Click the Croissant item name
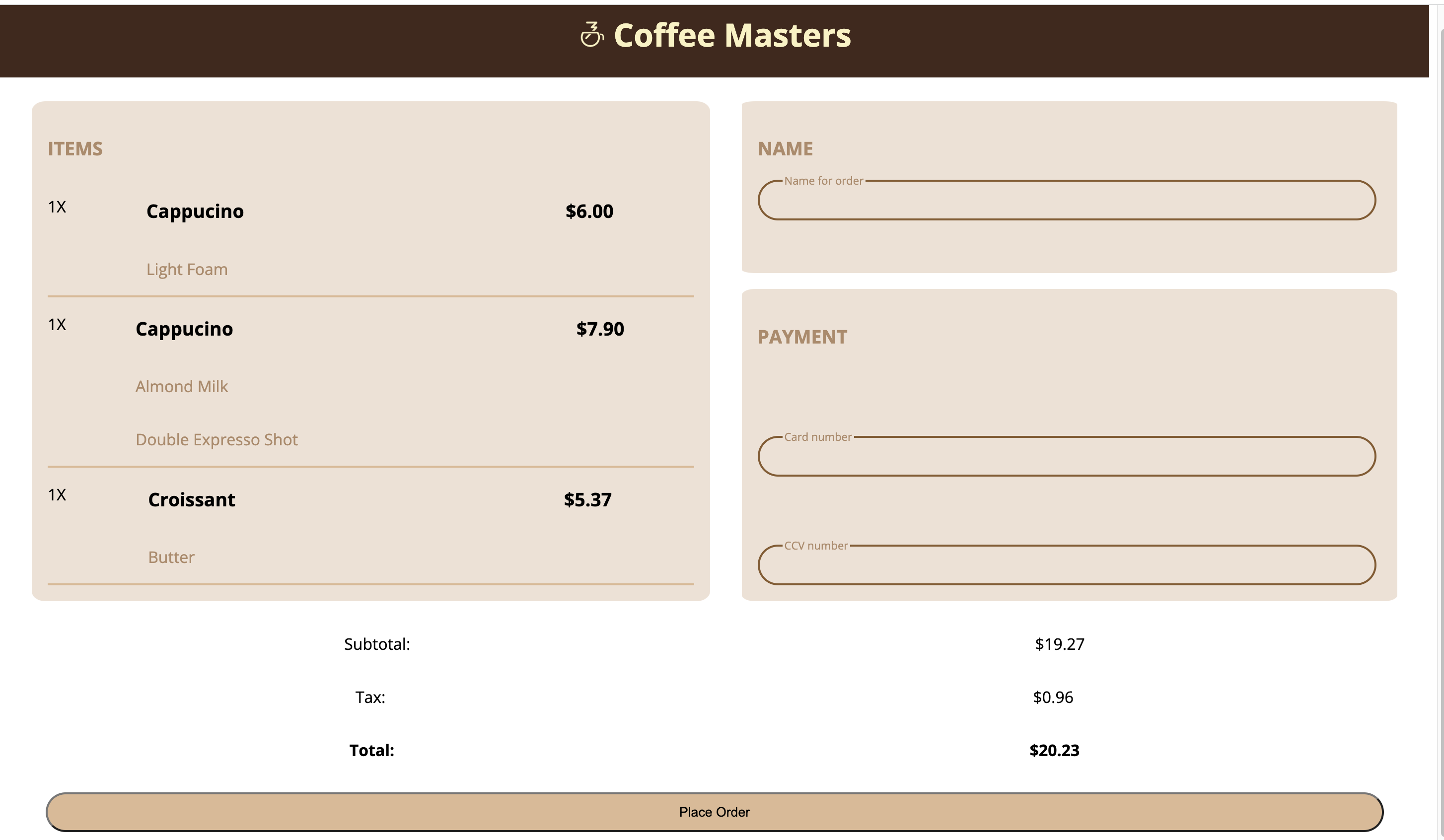 point(191,499)
